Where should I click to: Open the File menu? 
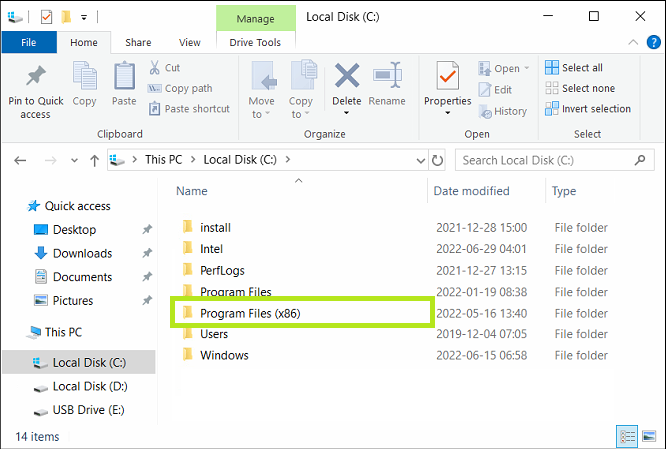tap(28, 43)
